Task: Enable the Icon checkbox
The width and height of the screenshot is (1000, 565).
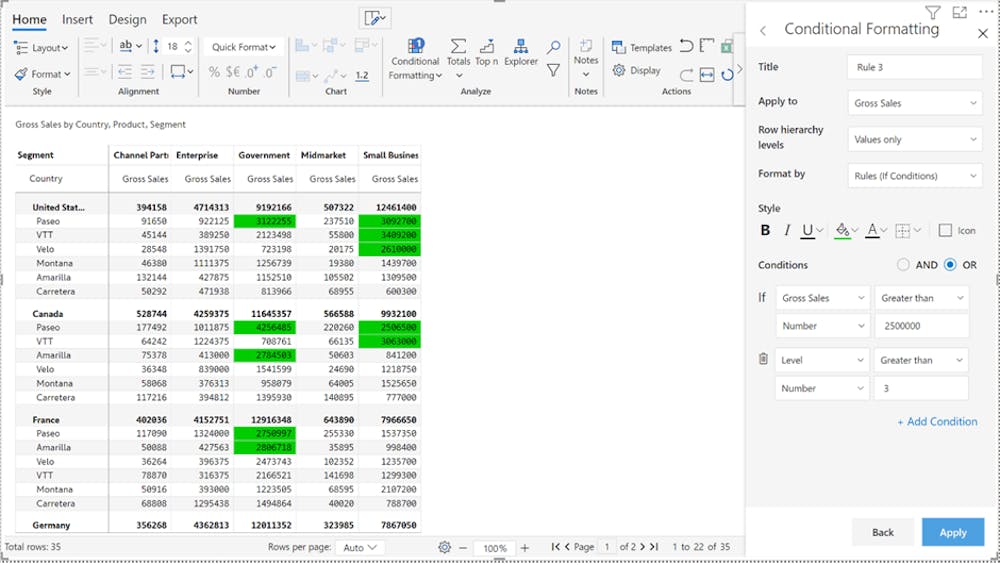Action: [946, 230]
